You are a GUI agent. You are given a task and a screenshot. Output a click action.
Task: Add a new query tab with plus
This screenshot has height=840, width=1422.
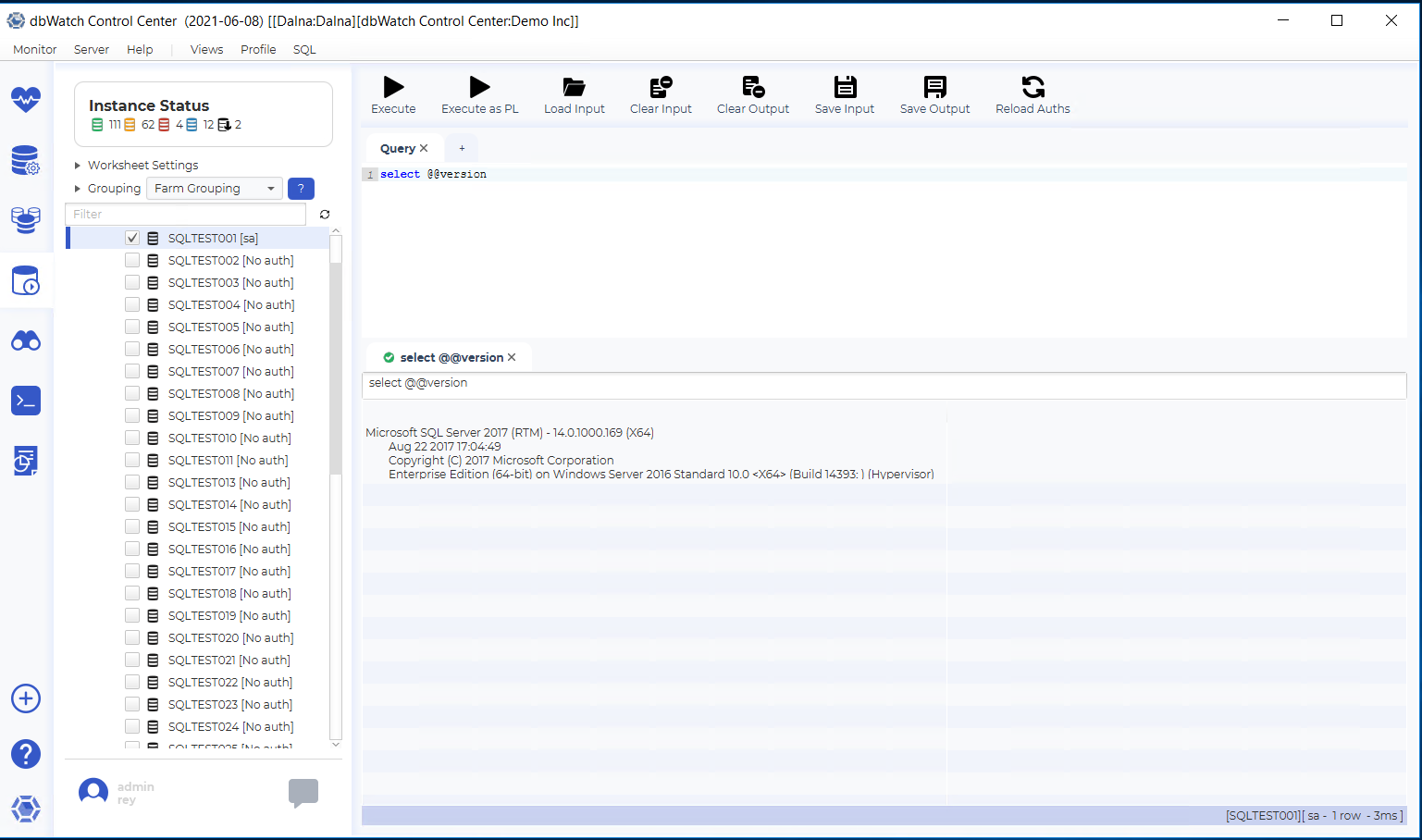pyautogui.click(x=462, y=148)
